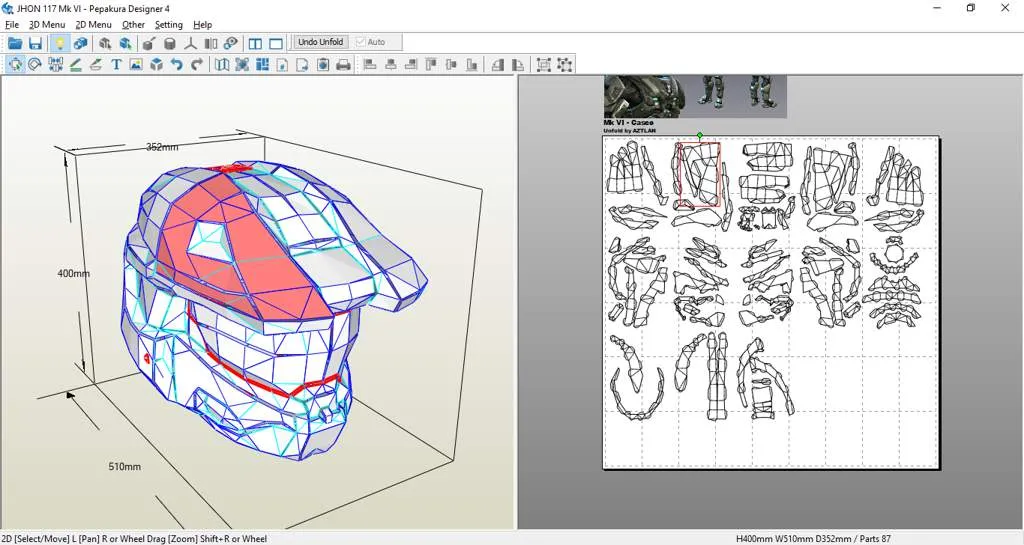Switch to single window layout
This screenshot has width=1024, height=545.
276,43
